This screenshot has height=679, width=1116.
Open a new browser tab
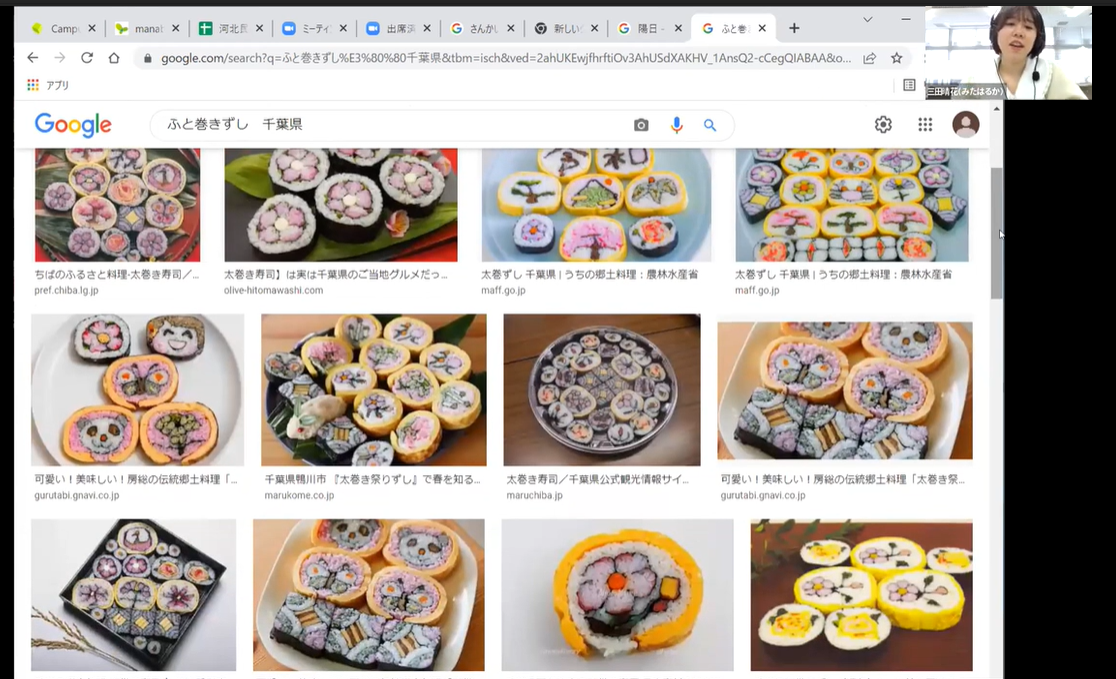794,28
